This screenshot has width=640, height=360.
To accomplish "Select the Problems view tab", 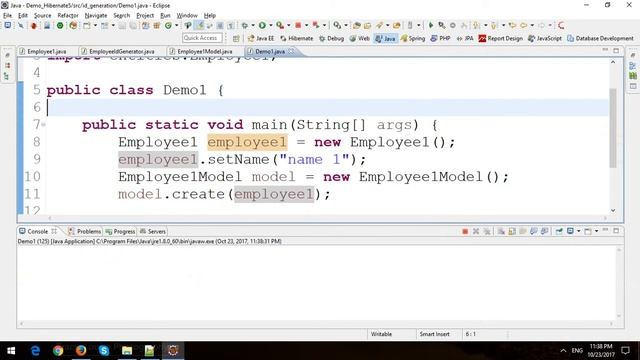I will [84, 231].
